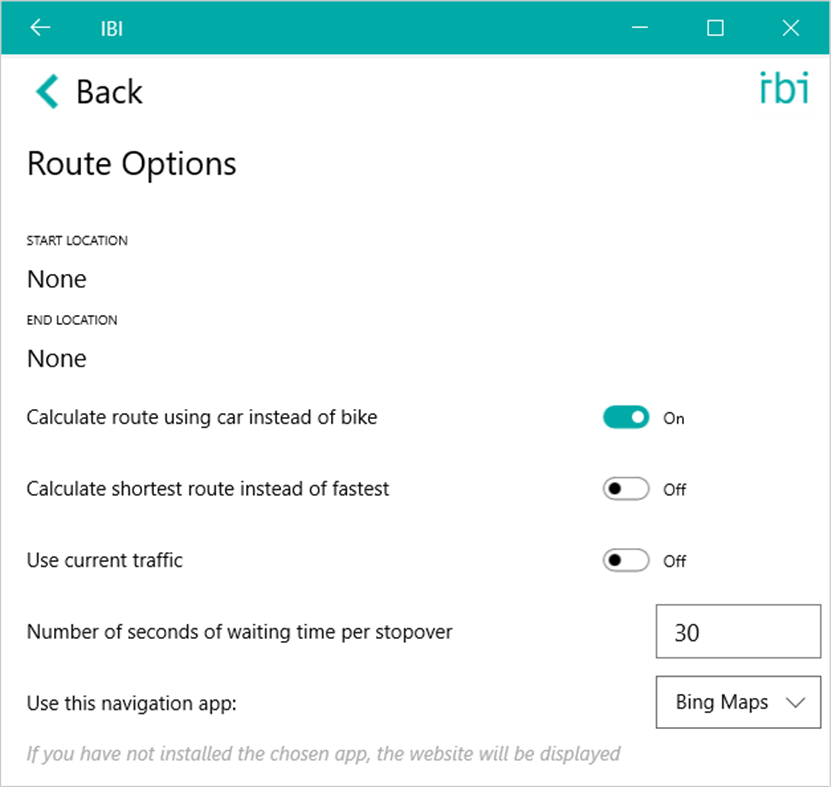Image resolution: width=831 pixels, height=787 pixels.
Task: Click the Route Options heading
Action: coord(131,163)
